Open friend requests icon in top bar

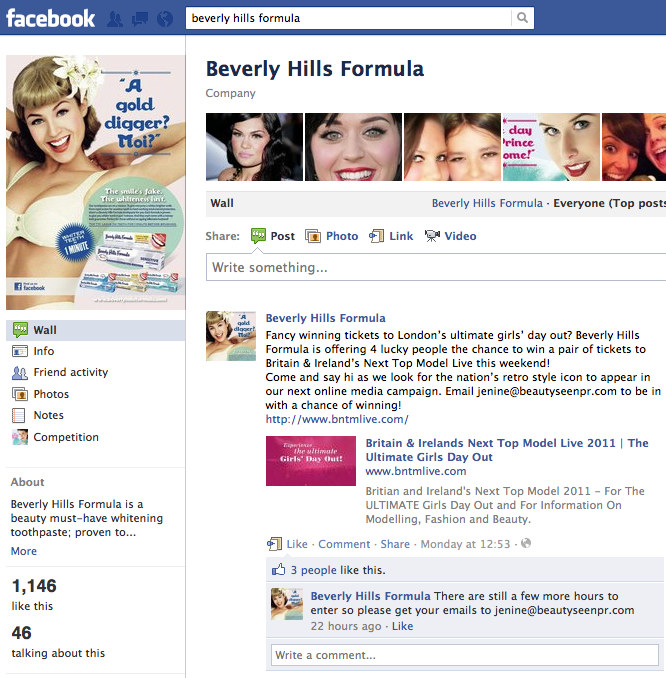pyautogui.click(x=115, y=19)
